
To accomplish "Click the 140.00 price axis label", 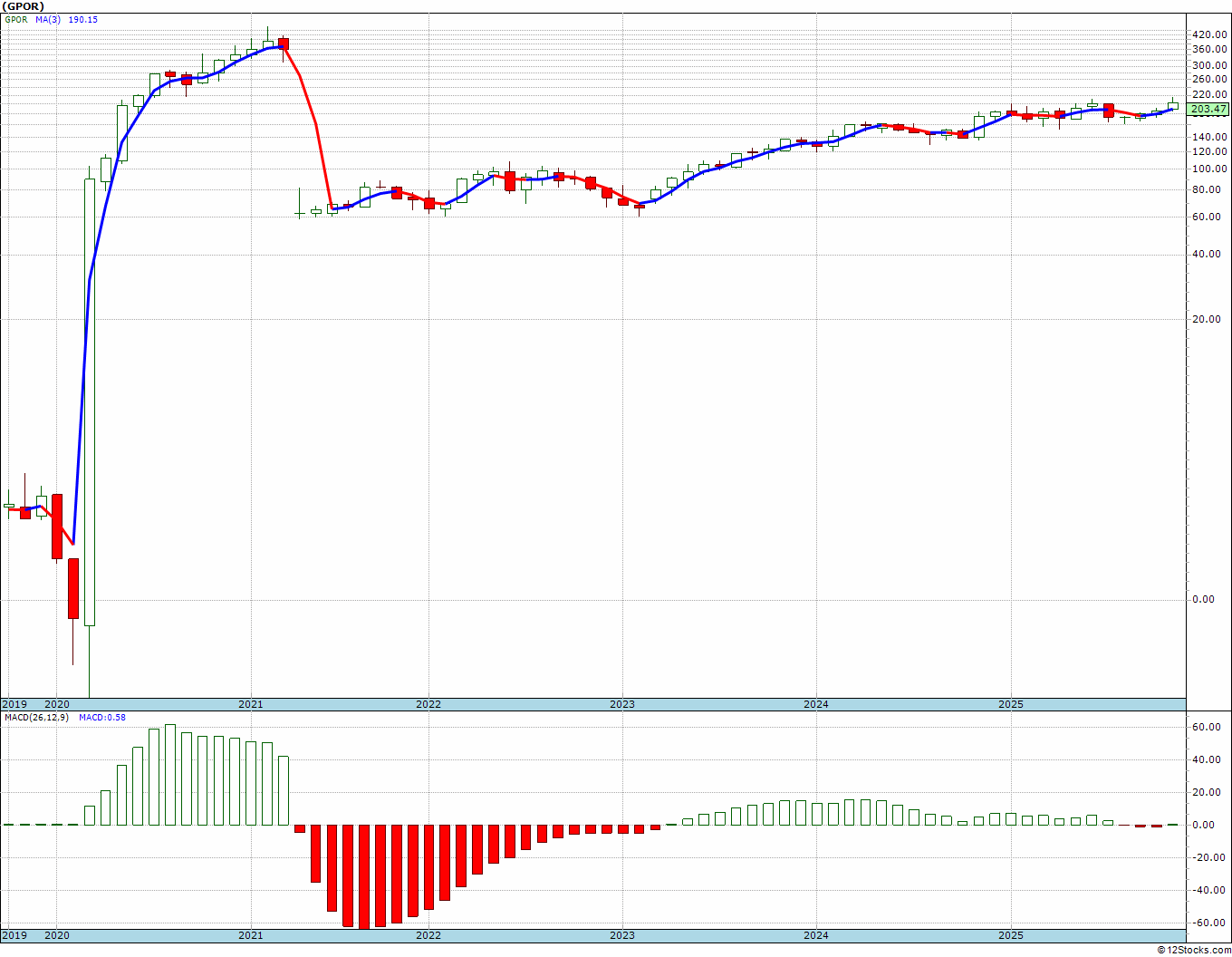I will click(x=1210, y=137).
